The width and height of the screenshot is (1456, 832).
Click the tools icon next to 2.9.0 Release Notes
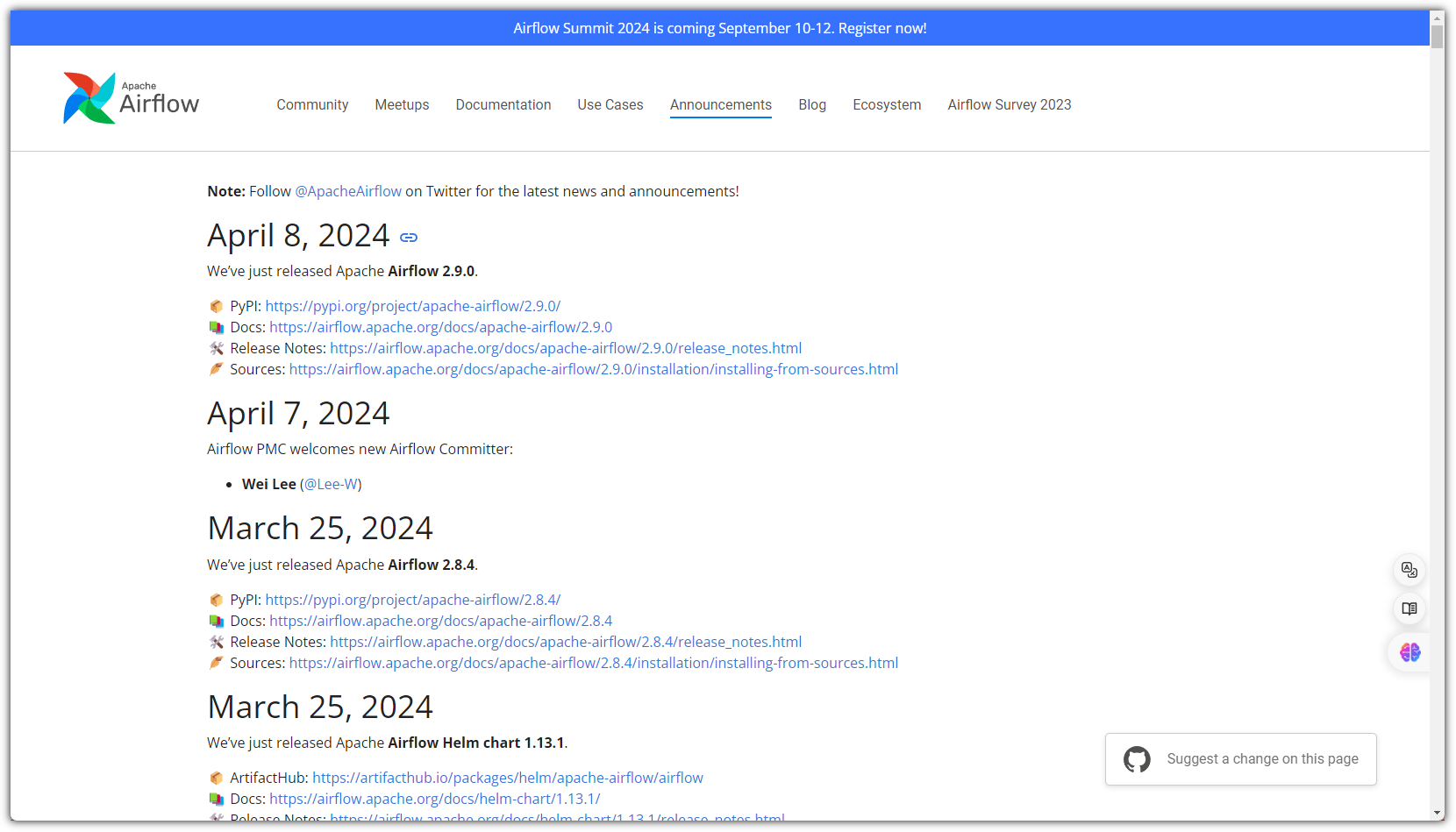[x=217, y=348]
